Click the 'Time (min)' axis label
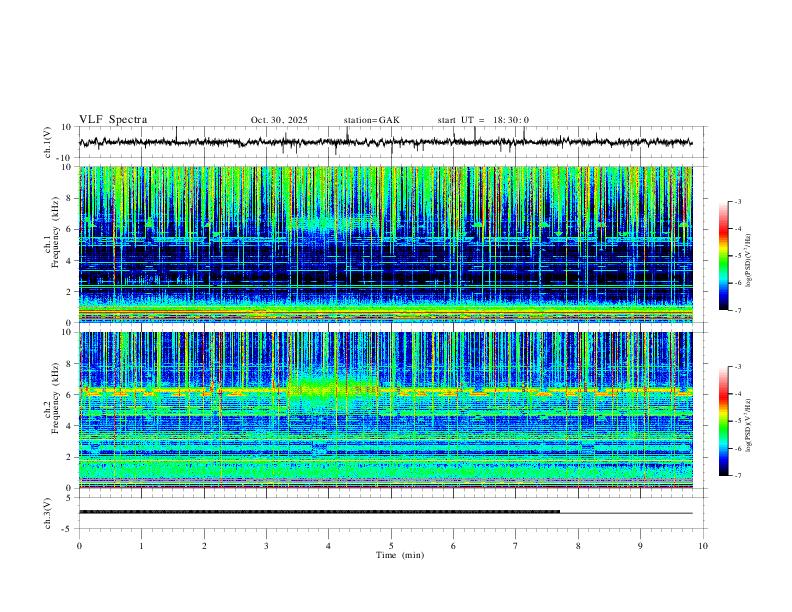 (x=400, y=555)
